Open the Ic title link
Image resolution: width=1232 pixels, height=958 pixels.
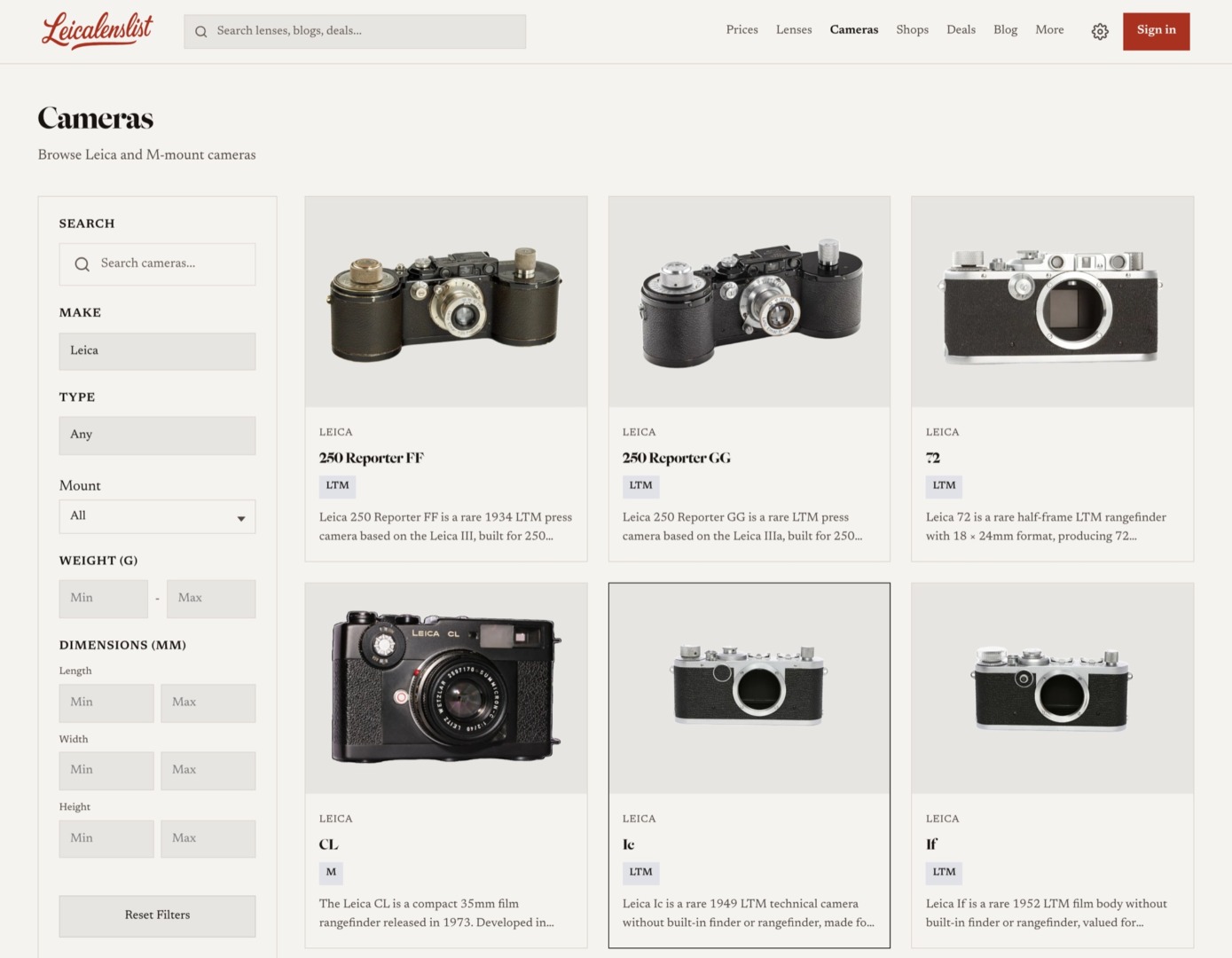(629, 844)
